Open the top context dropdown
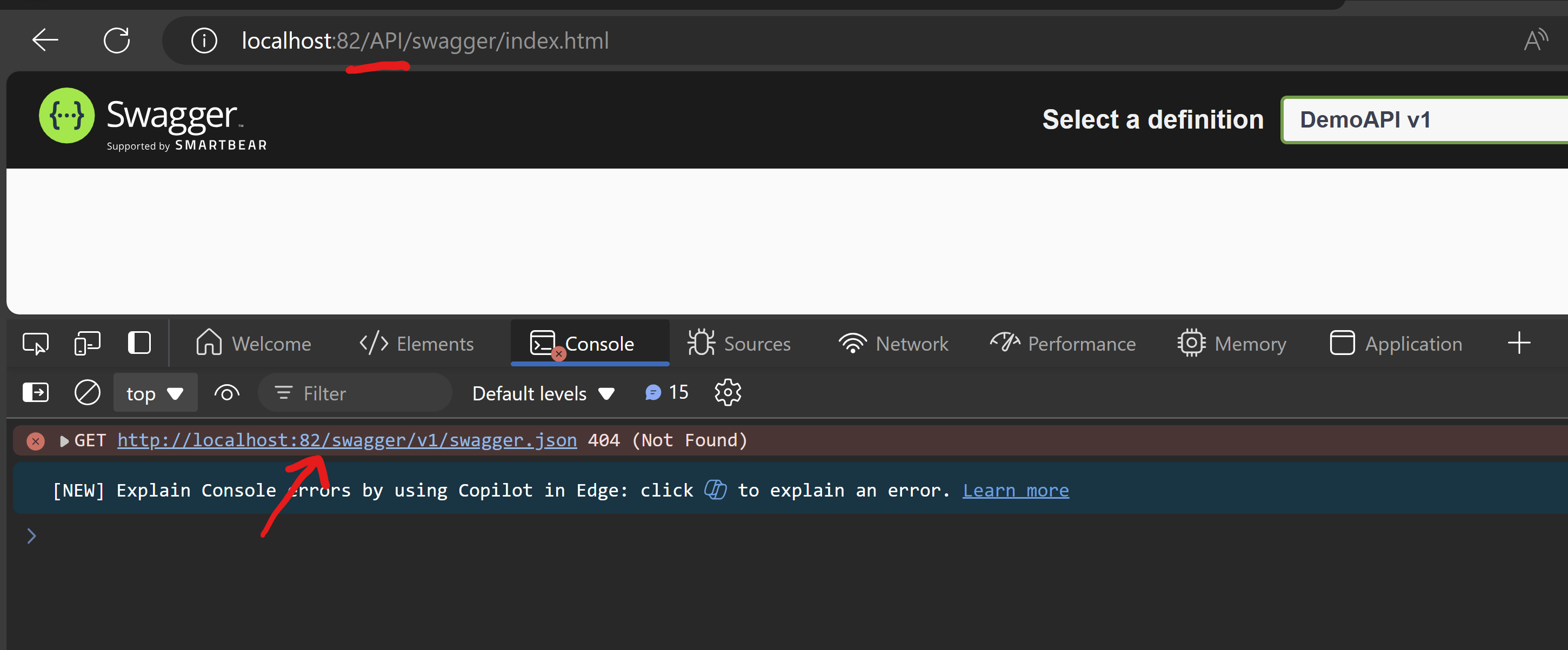 (155, 393)
